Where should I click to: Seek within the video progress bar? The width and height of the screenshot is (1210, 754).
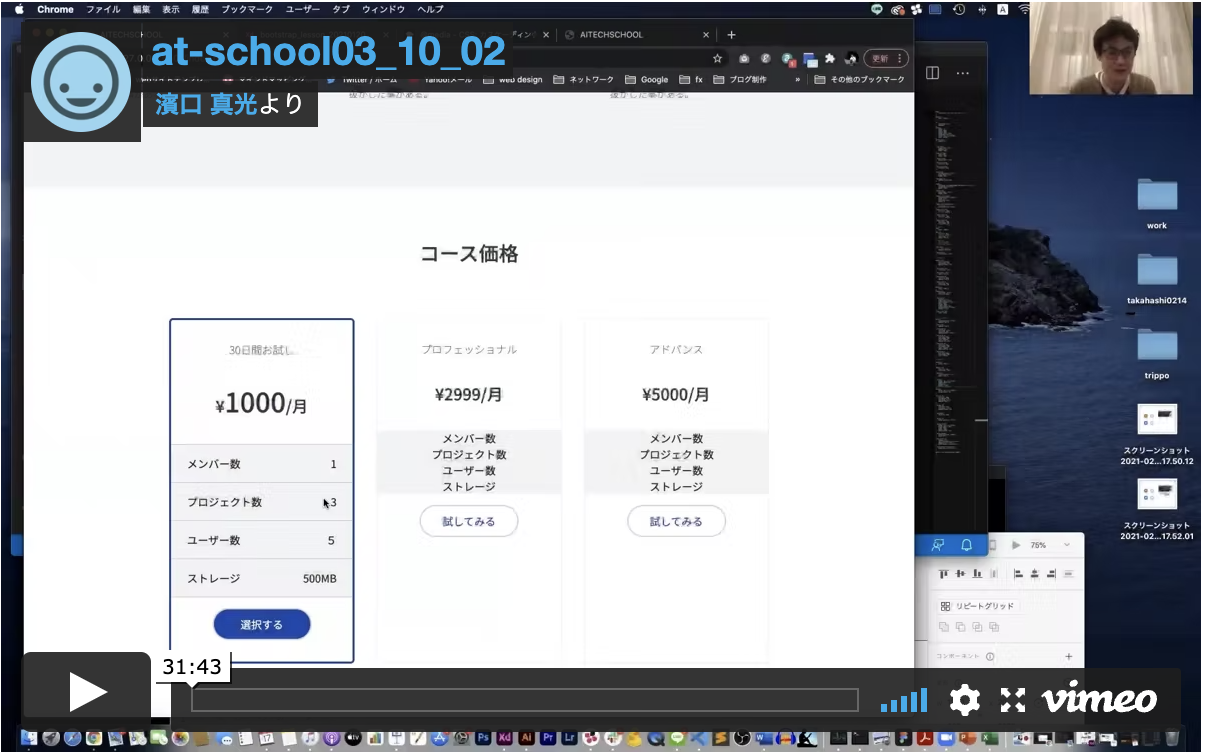(525, 699)
